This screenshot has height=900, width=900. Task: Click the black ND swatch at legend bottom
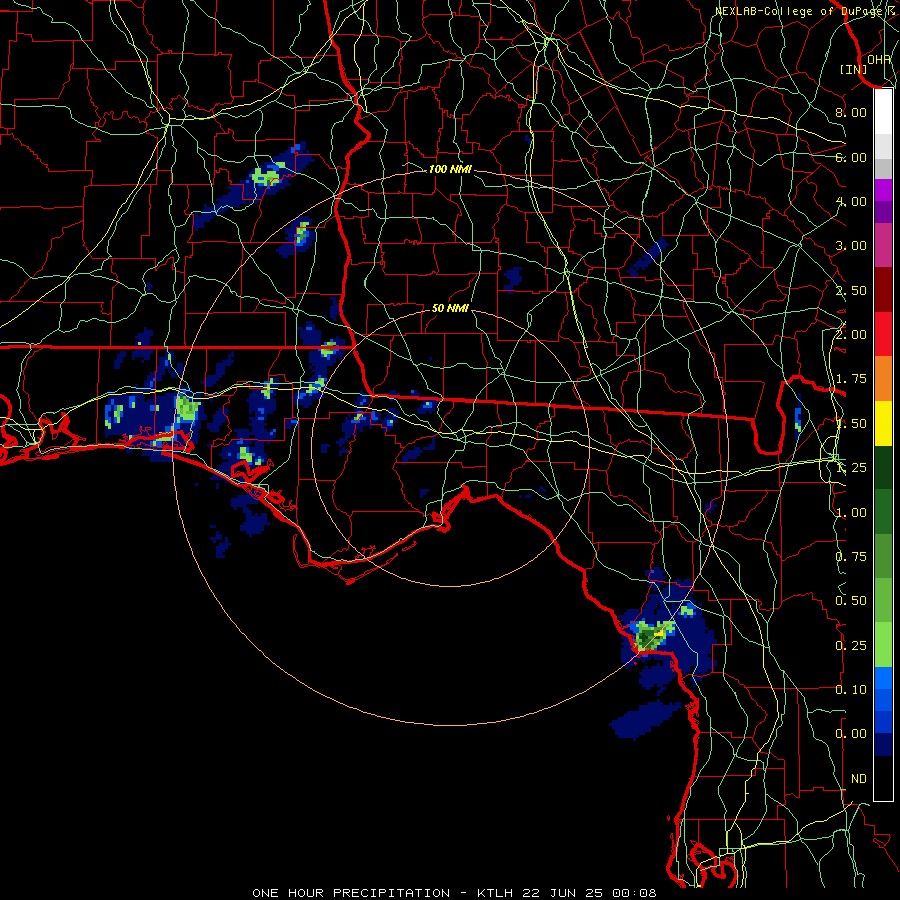883,778
